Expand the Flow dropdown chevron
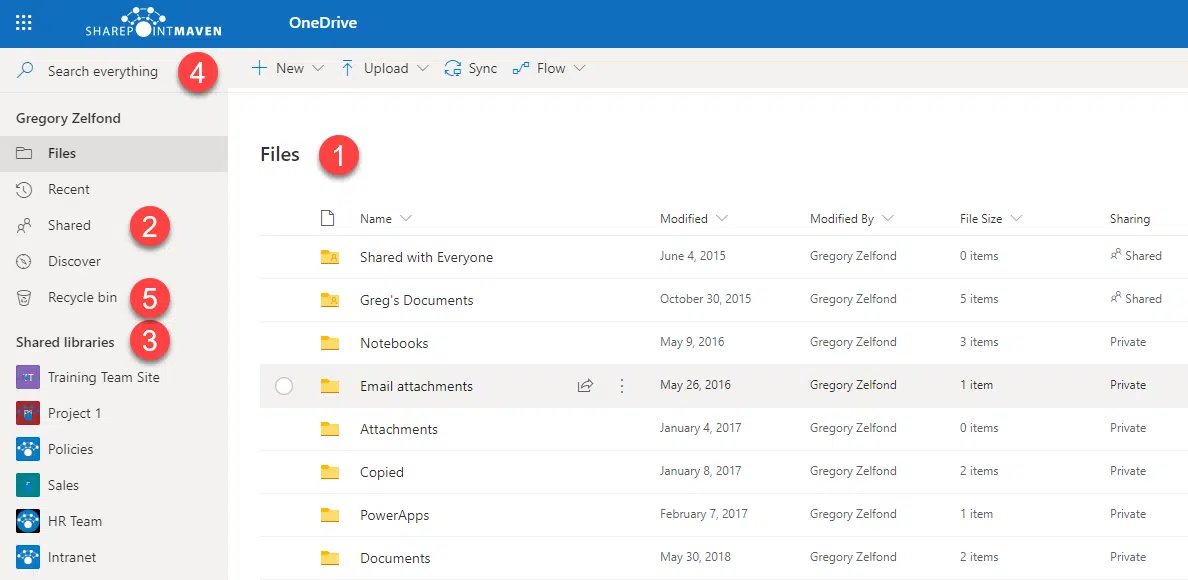This screenshot has height=580, width=1188. tap(580, 68)
